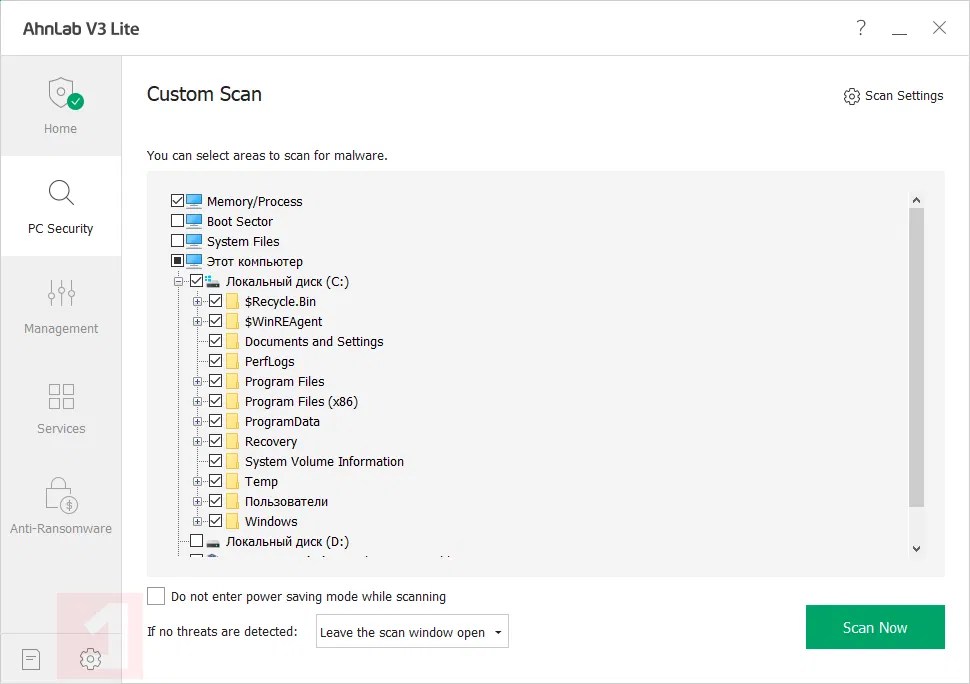This screenshot has height=684, width=970.
Task: Open the Management sliders icon
Action: point(61,293)
